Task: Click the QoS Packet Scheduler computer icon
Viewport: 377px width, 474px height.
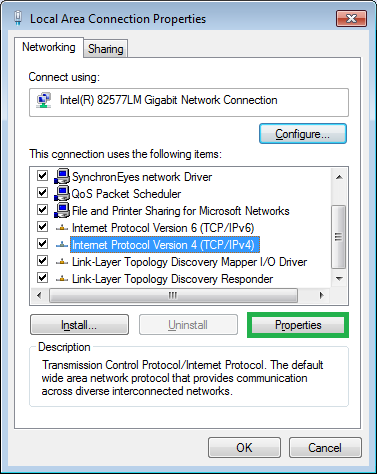Action: 62,193
